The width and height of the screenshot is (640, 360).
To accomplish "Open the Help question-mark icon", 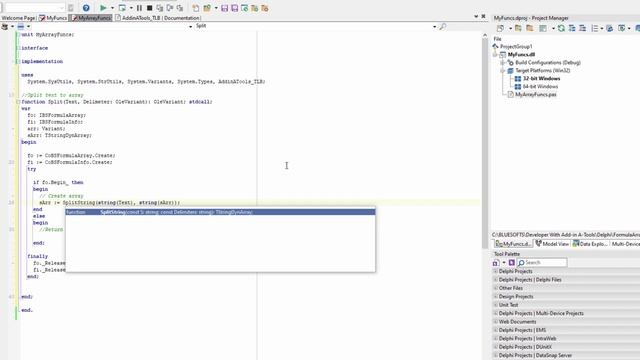I will 86,8.
